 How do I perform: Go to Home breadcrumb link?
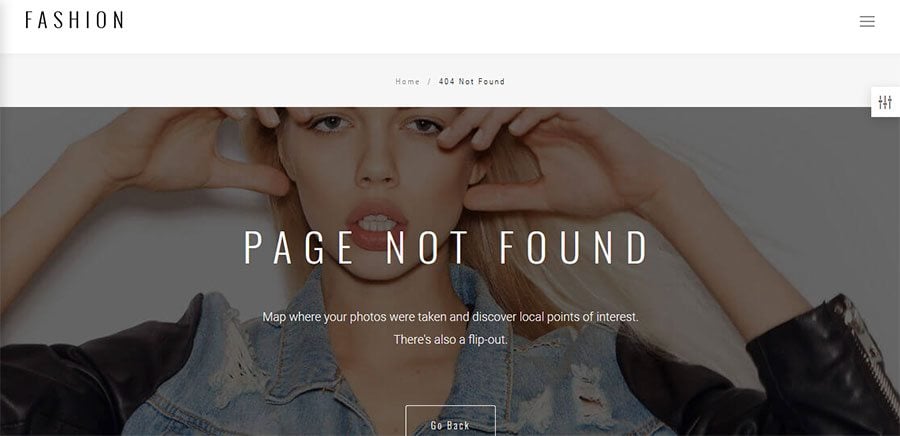tap(408, 81)
